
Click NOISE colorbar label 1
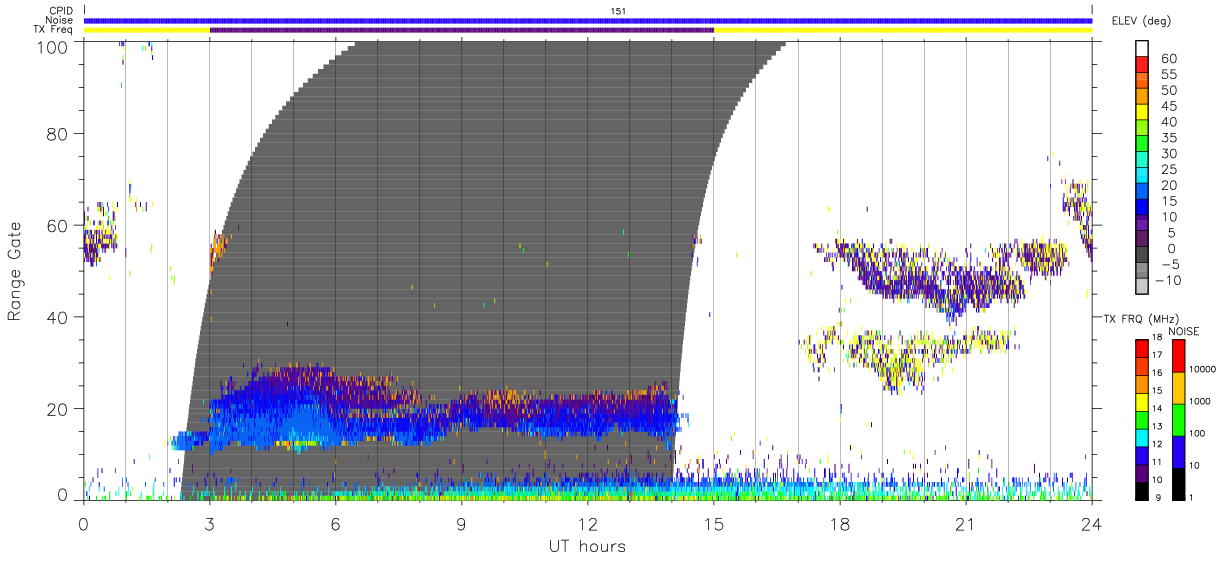(x=1192, y=497)
